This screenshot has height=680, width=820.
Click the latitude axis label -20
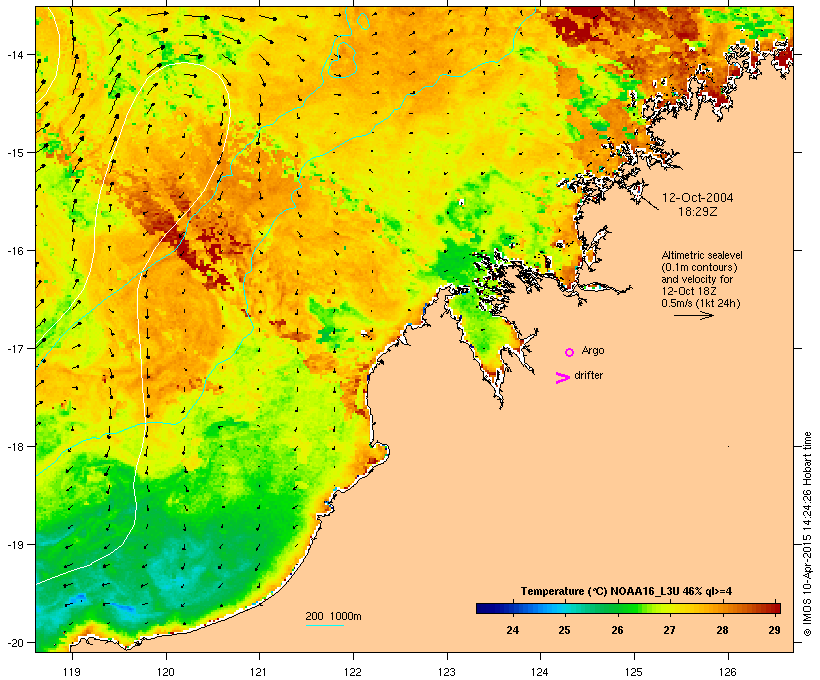click(14, 642)
